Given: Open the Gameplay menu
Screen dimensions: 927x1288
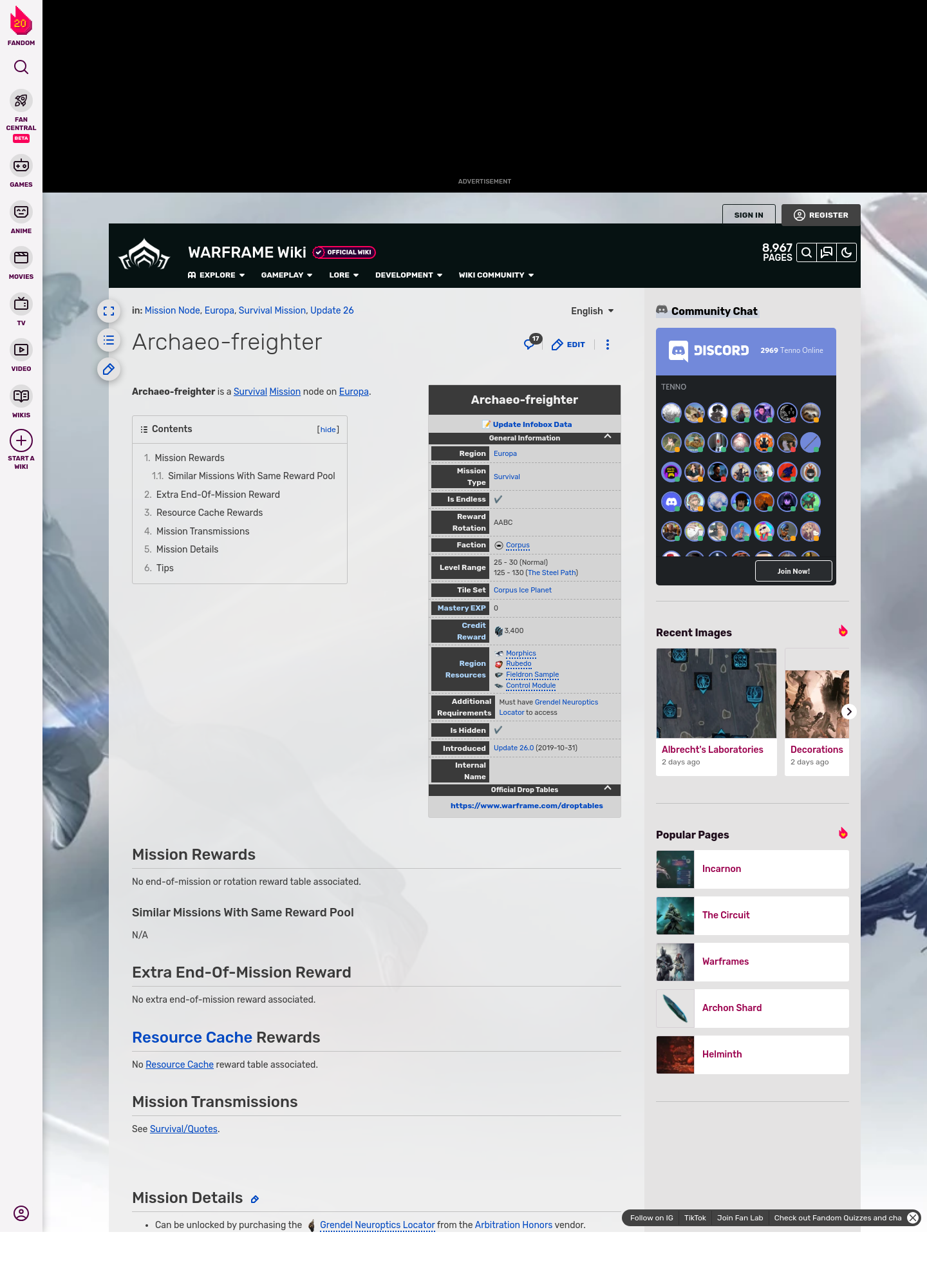Looking at the screenshot, I should [286, 275].
